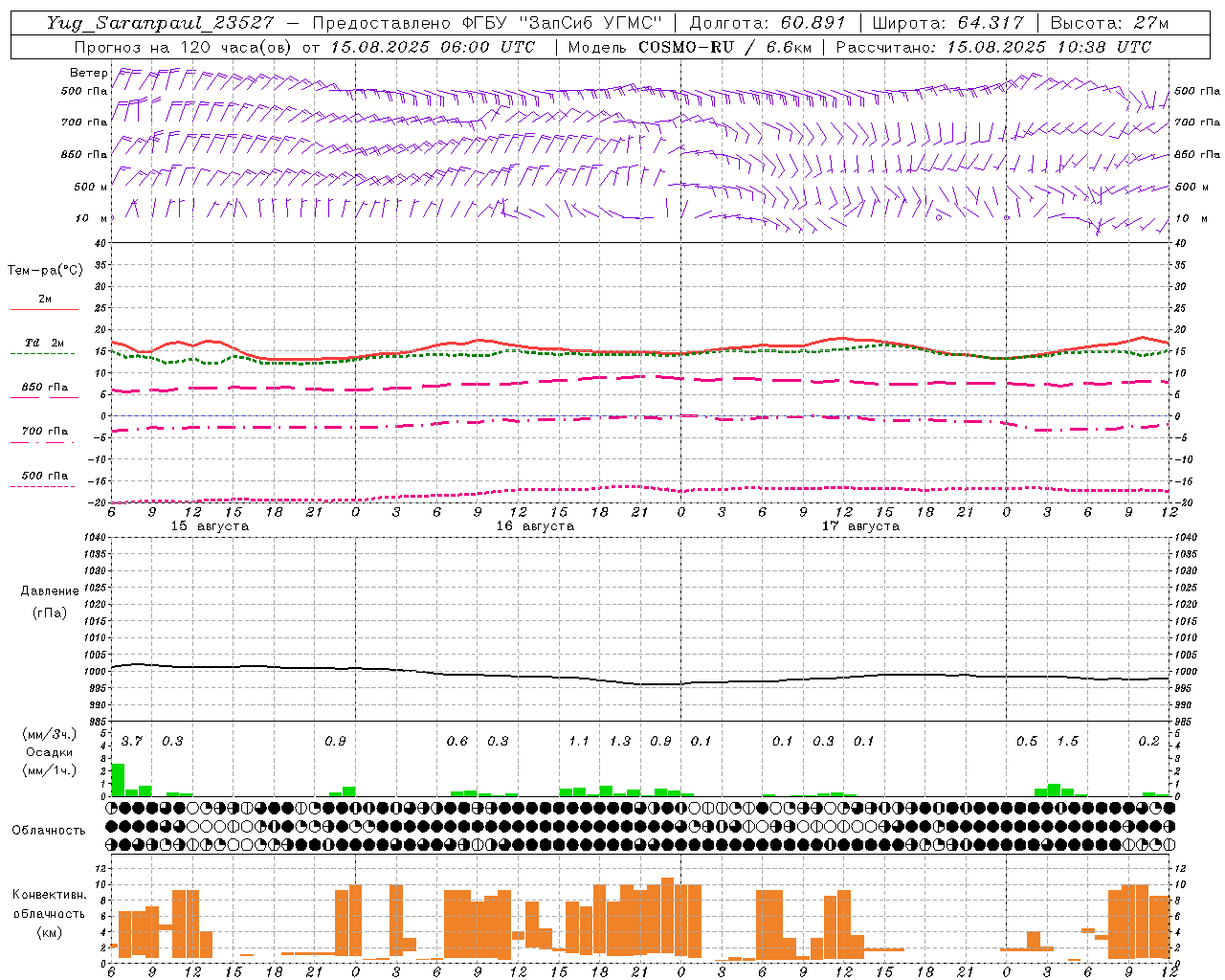
Task: Click the station title Yug_Saranpaul_23527
Action: coord(161,23)
